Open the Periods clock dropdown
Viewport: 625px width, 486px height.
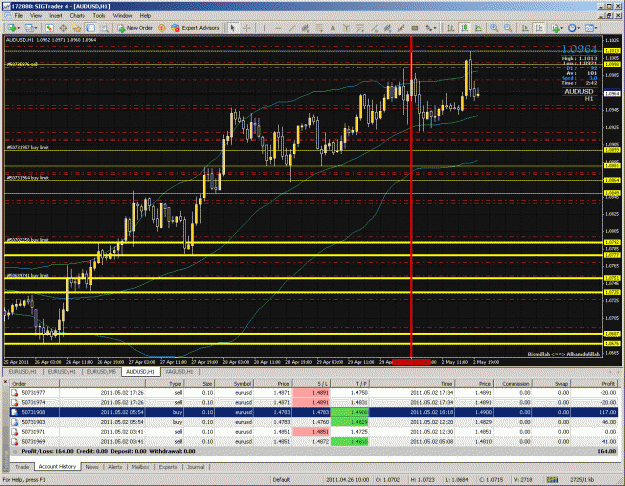pyautogui.click(x=574, y=28)
